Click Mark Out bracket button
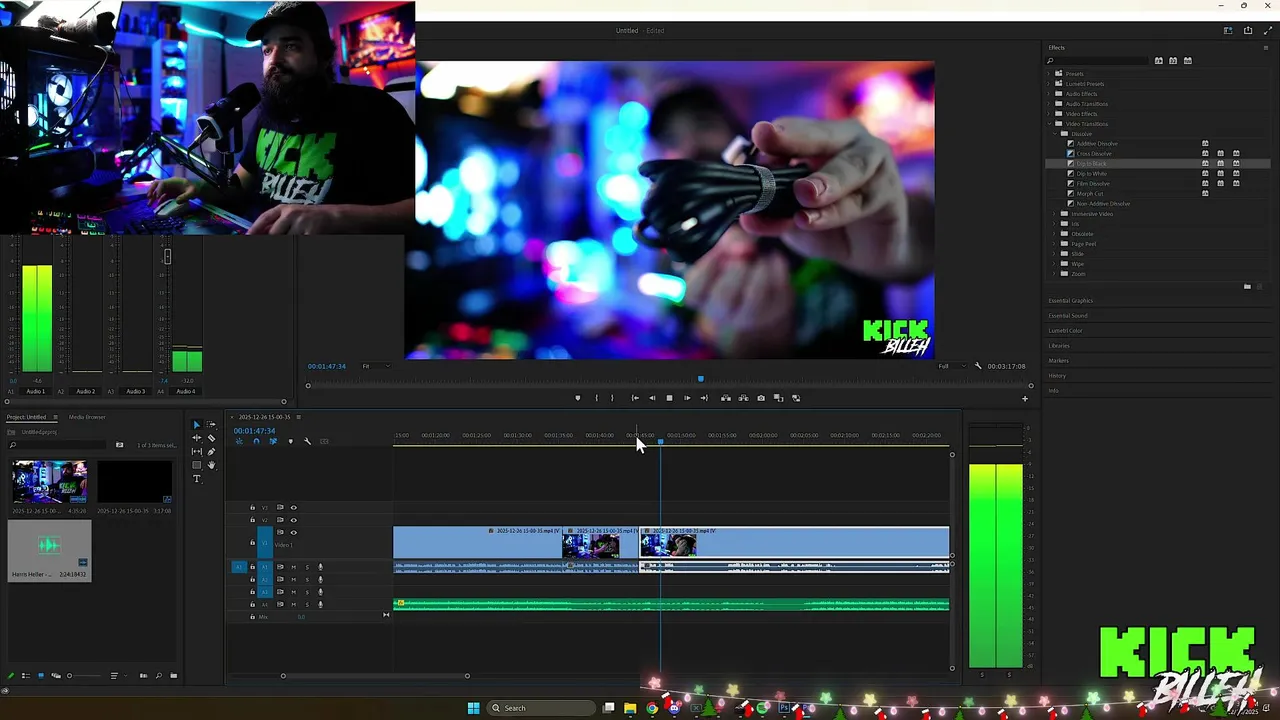Image resolution: width=1280 pixels, height=720 pixels. (x=612, y=398)
